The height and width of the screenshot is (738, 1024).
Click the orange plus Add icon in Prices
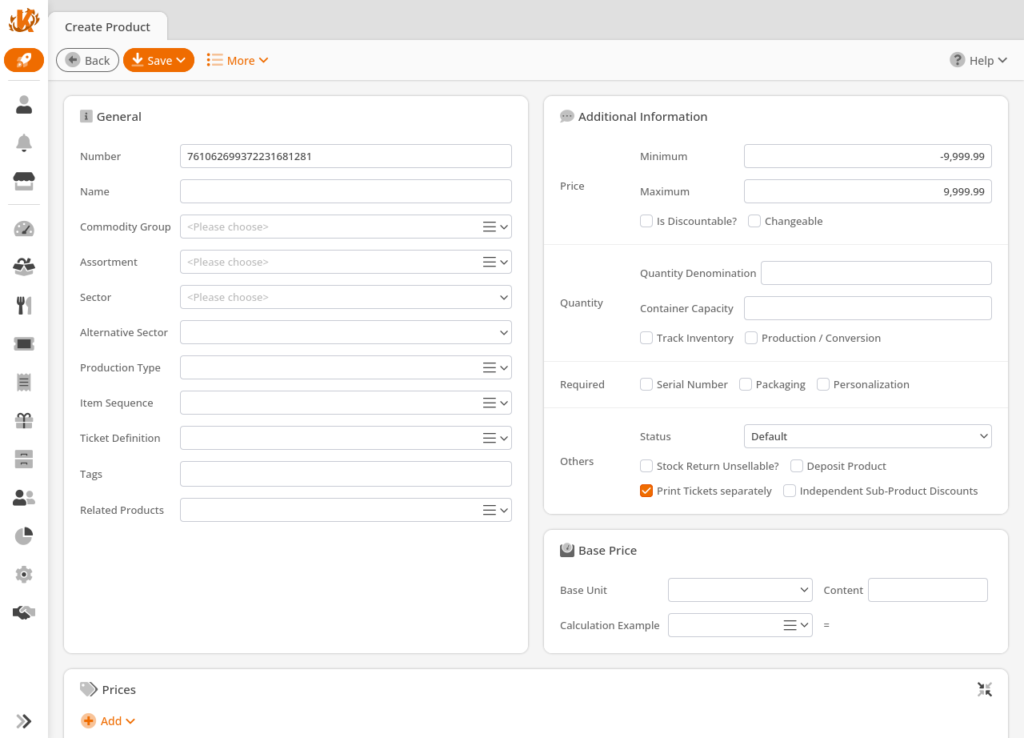click(88, 721)
